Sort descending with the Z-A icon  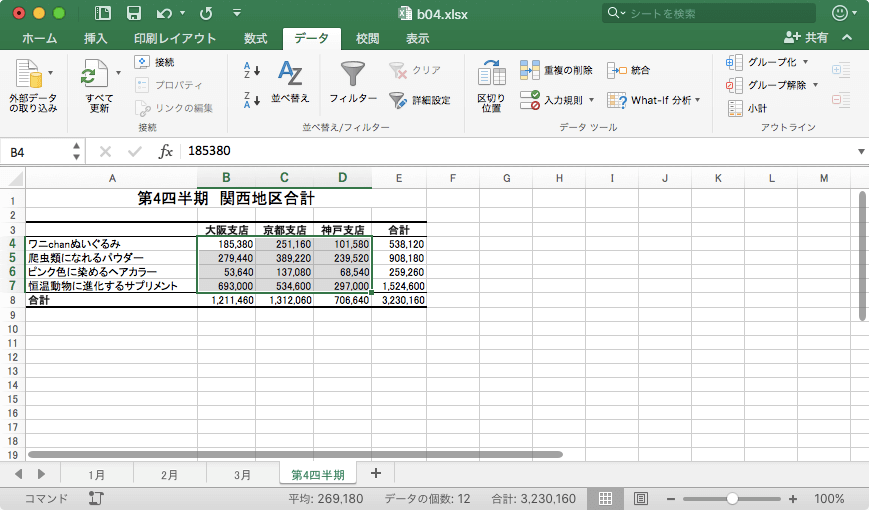252,100
